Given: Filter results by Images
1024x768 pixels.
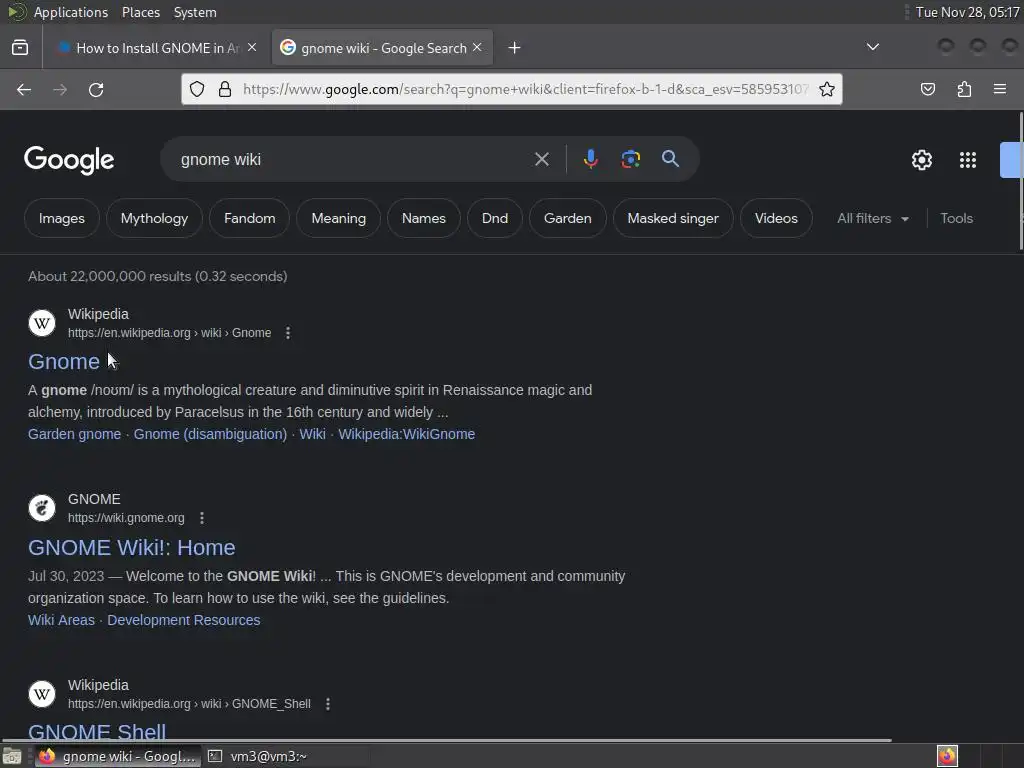Looking at the screenshot, I should coord(61,219).
